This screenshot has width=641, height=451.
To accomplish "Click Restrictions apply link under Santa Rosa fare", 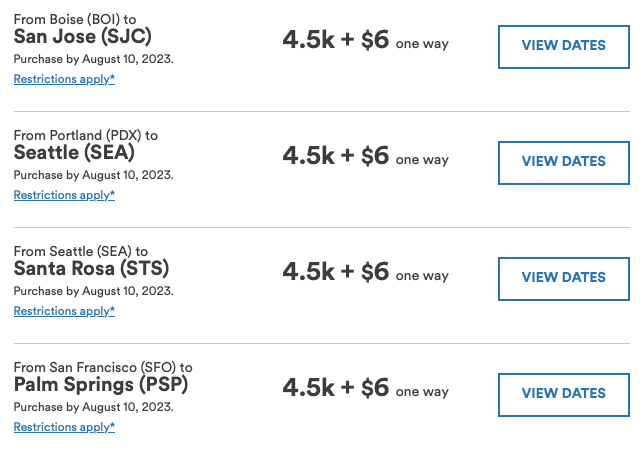I will coord(64,311).
